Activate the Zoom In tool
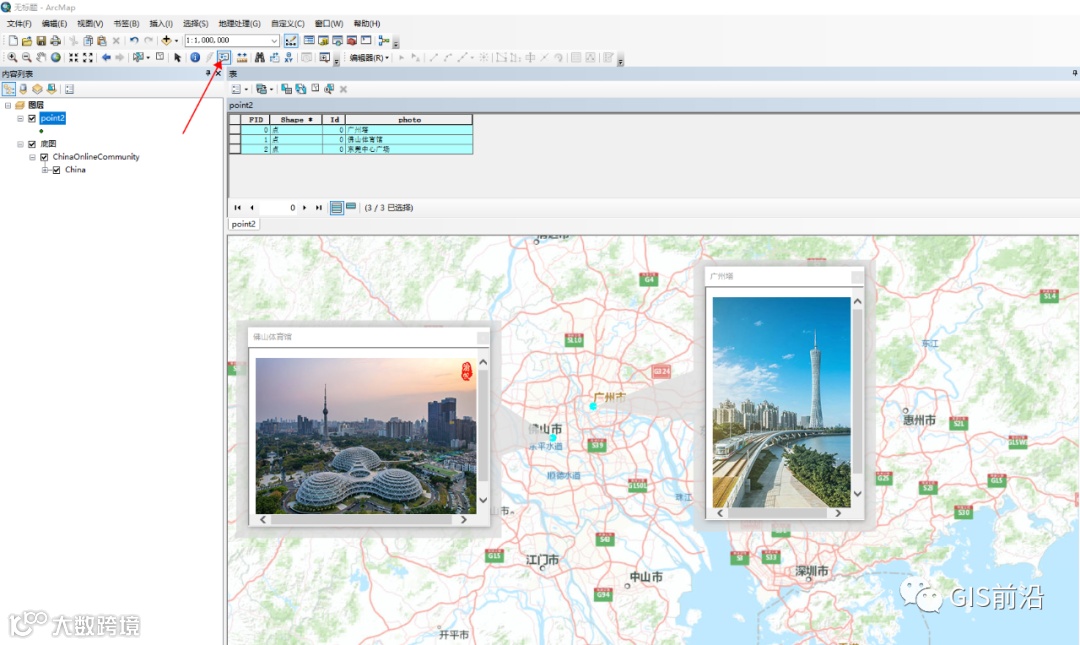Viewport: 1080px width, 645px height. (x=12, y=57)
